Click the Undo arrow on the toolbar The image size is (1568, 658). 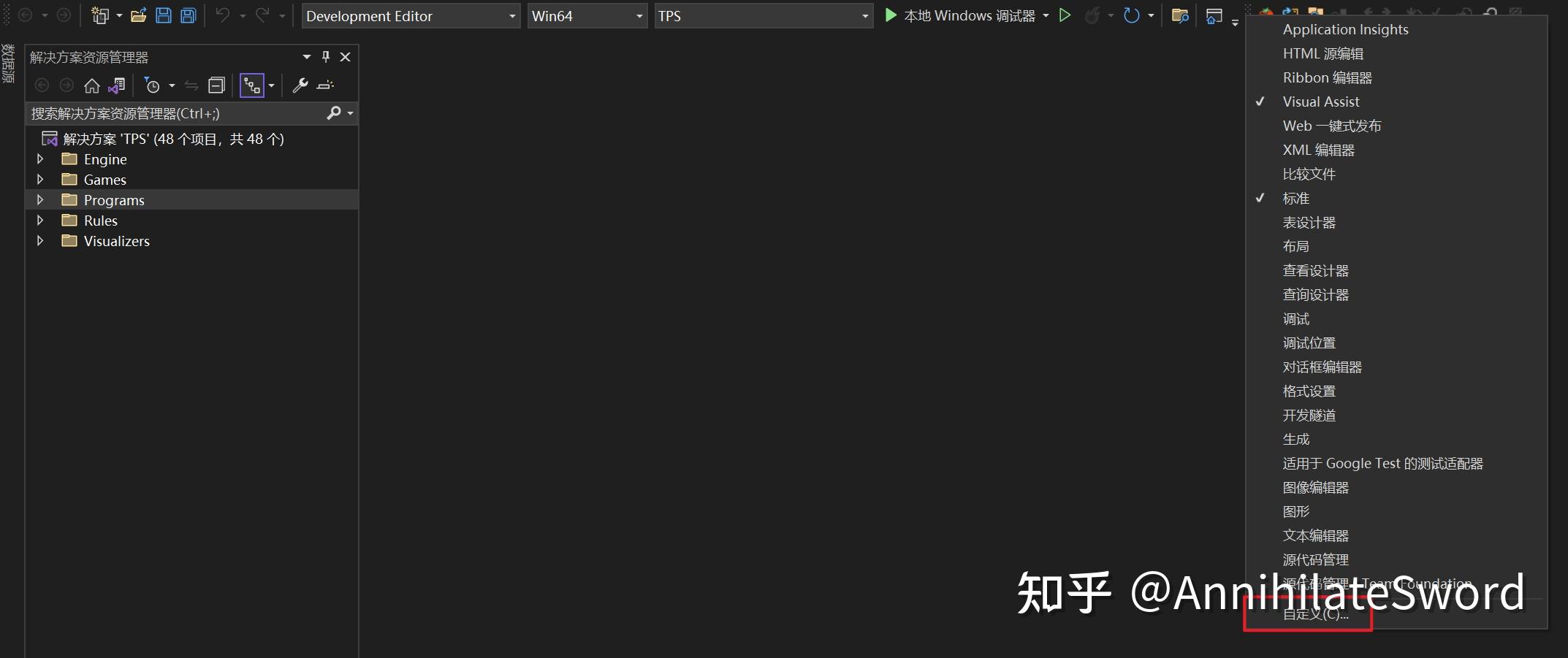click(x=222, y=15)
